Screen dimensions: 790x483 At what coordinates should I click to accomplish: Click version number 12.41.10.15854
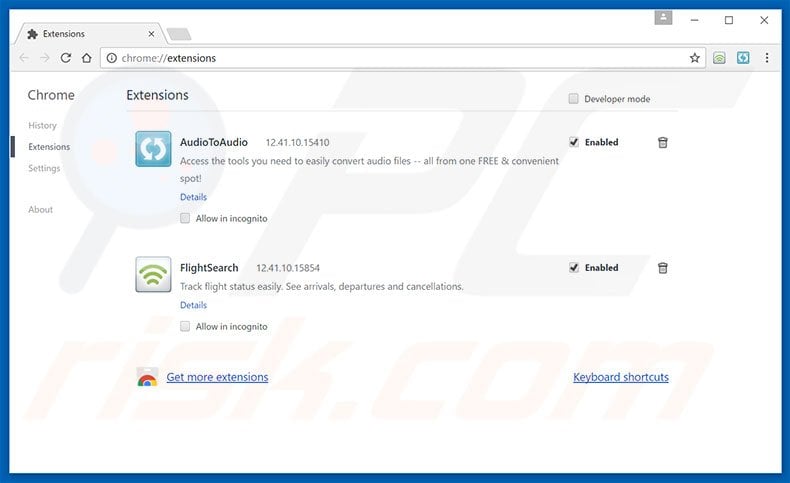[288, 268]
